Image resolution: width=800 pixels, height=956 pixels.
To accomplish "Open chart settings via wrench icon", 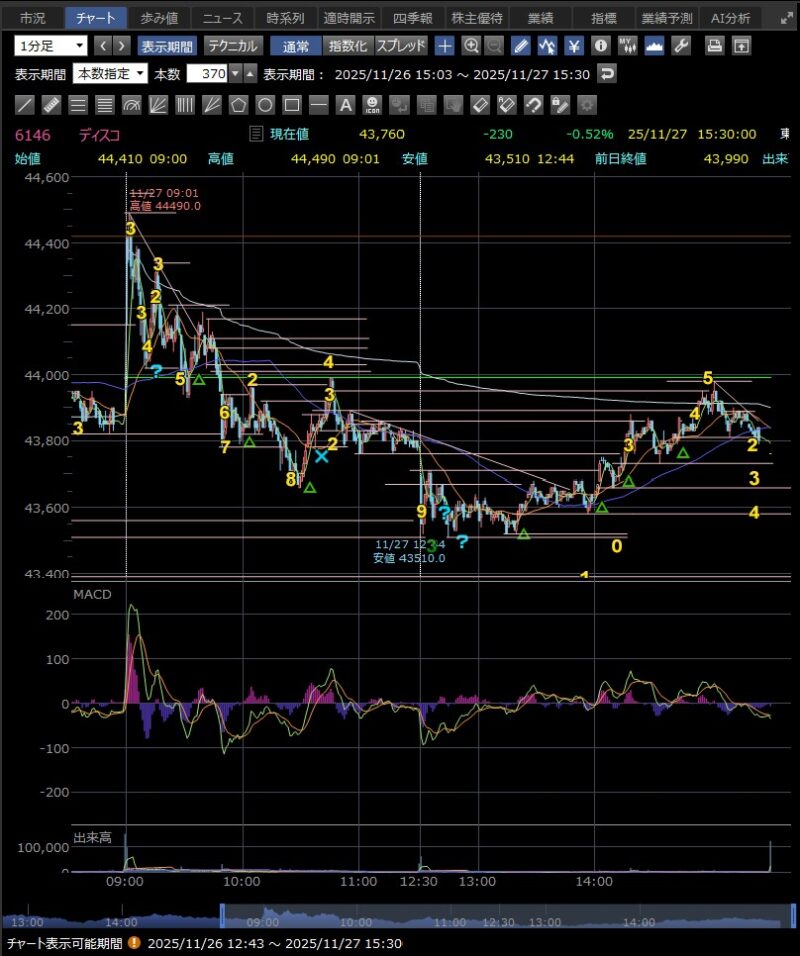I will click(681, 46).
